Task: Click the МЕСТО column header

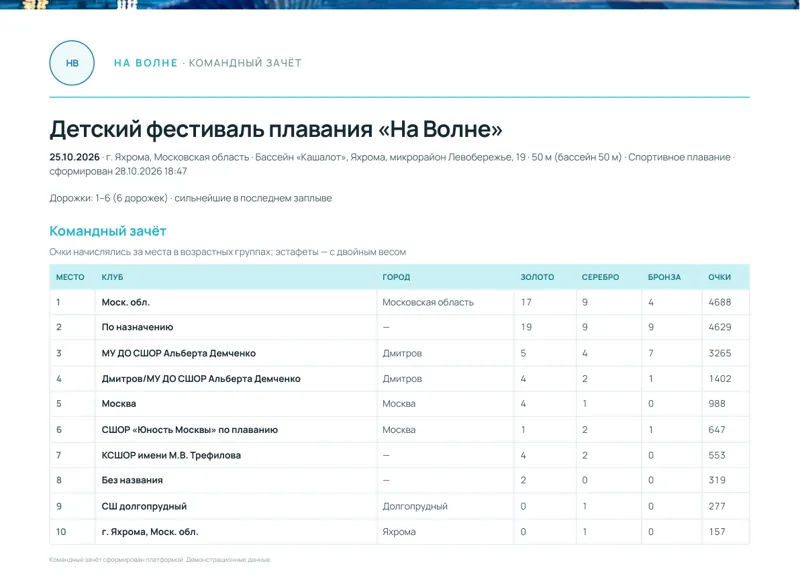Action: pyautogui.click(x=70, y=277)
